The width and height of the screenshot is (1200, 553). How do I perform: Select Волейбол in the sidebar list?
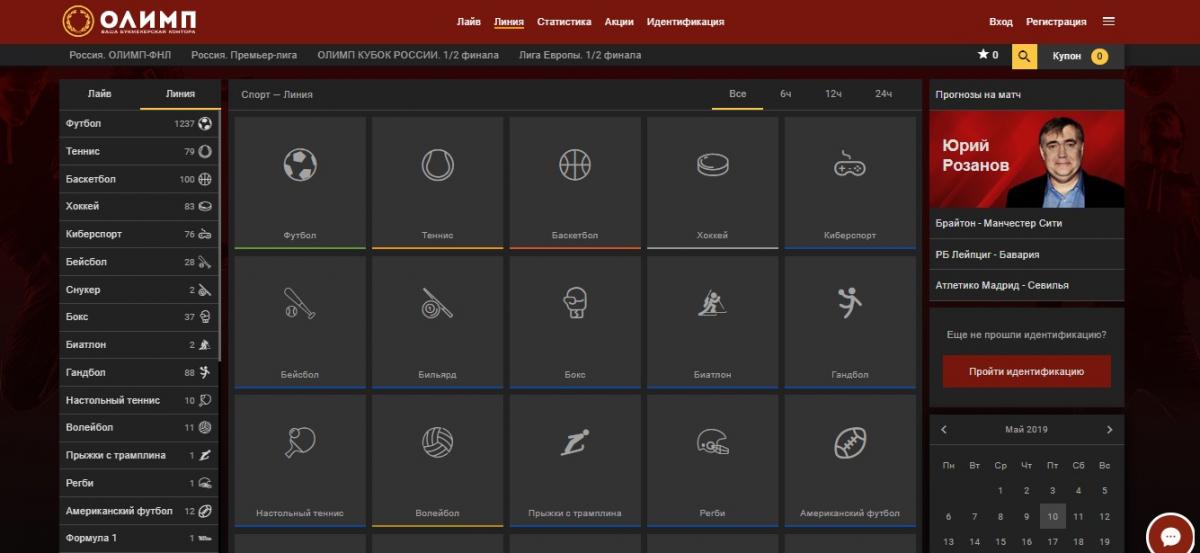(138, 427)
